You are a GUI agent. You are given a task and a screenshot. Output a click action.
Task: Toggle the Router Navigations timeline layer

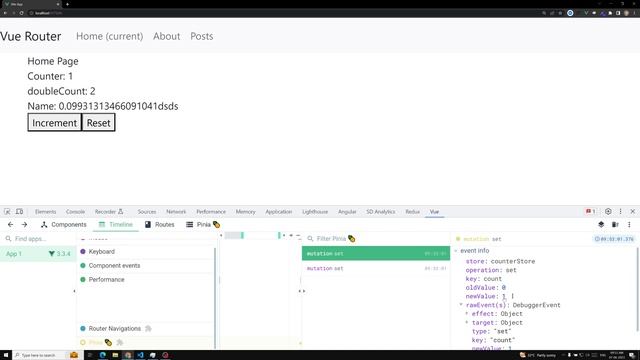(x=145, y=329)
